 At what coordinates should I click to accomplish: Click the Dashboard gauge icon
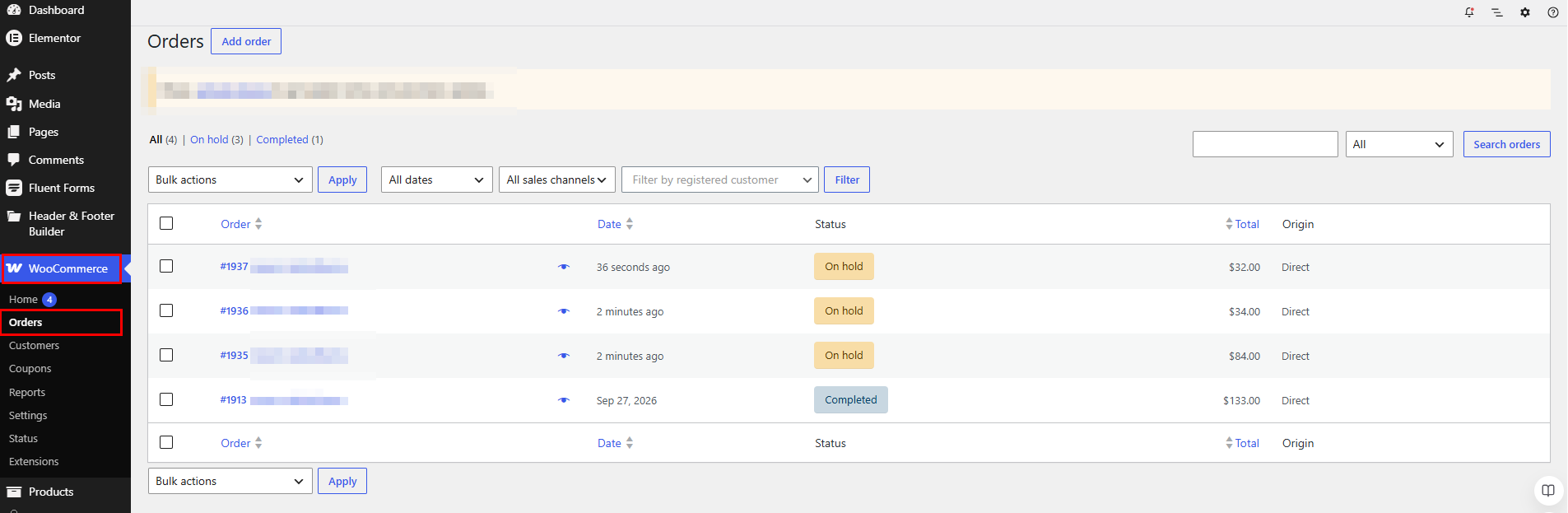click(x=14, y=10)
